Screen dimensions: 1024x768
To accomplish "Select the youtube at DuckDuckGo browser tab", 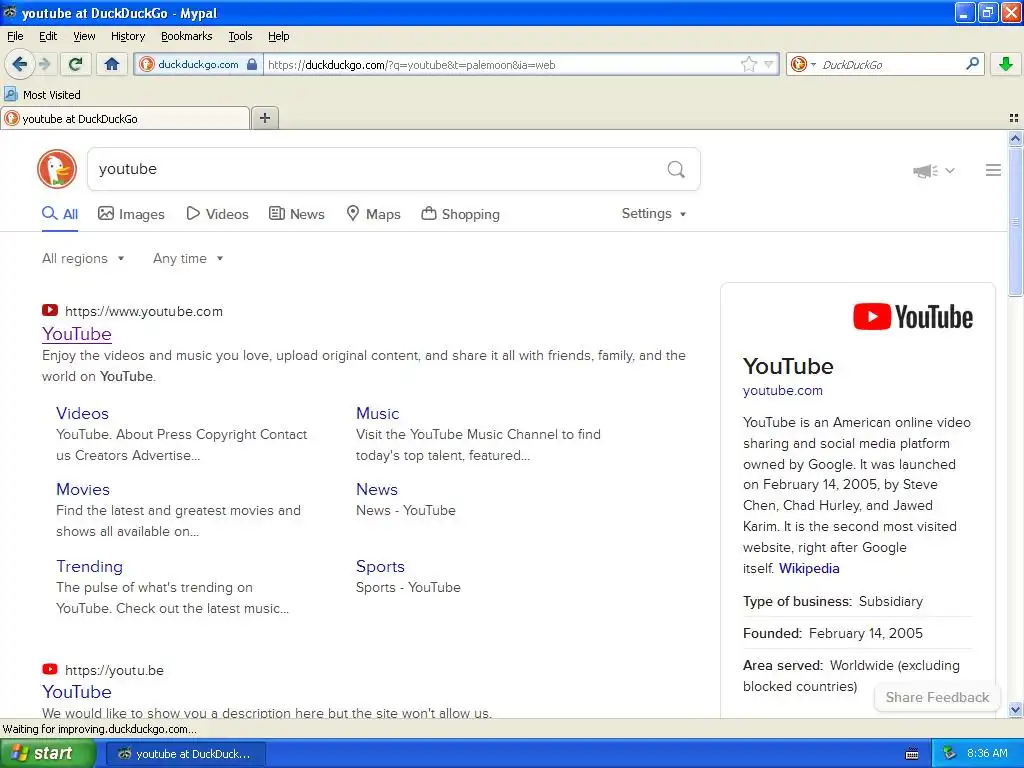I will [x=125, y=119].
